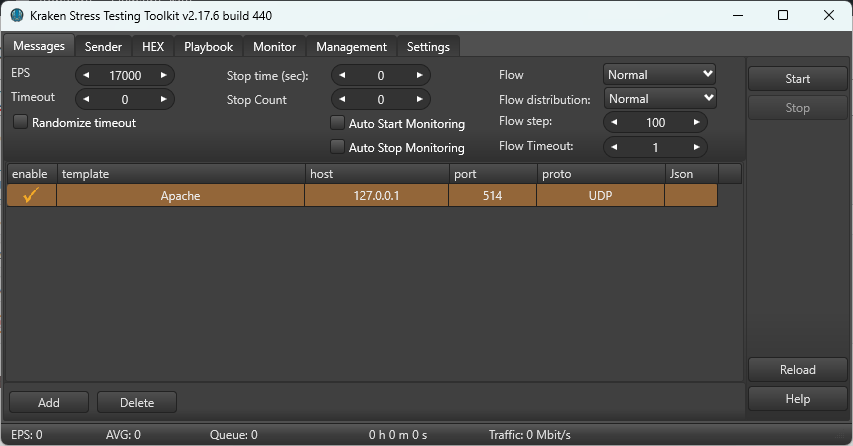Add a new message row
853x446 pixels.
pyautogui.click(x=49, y=402)
